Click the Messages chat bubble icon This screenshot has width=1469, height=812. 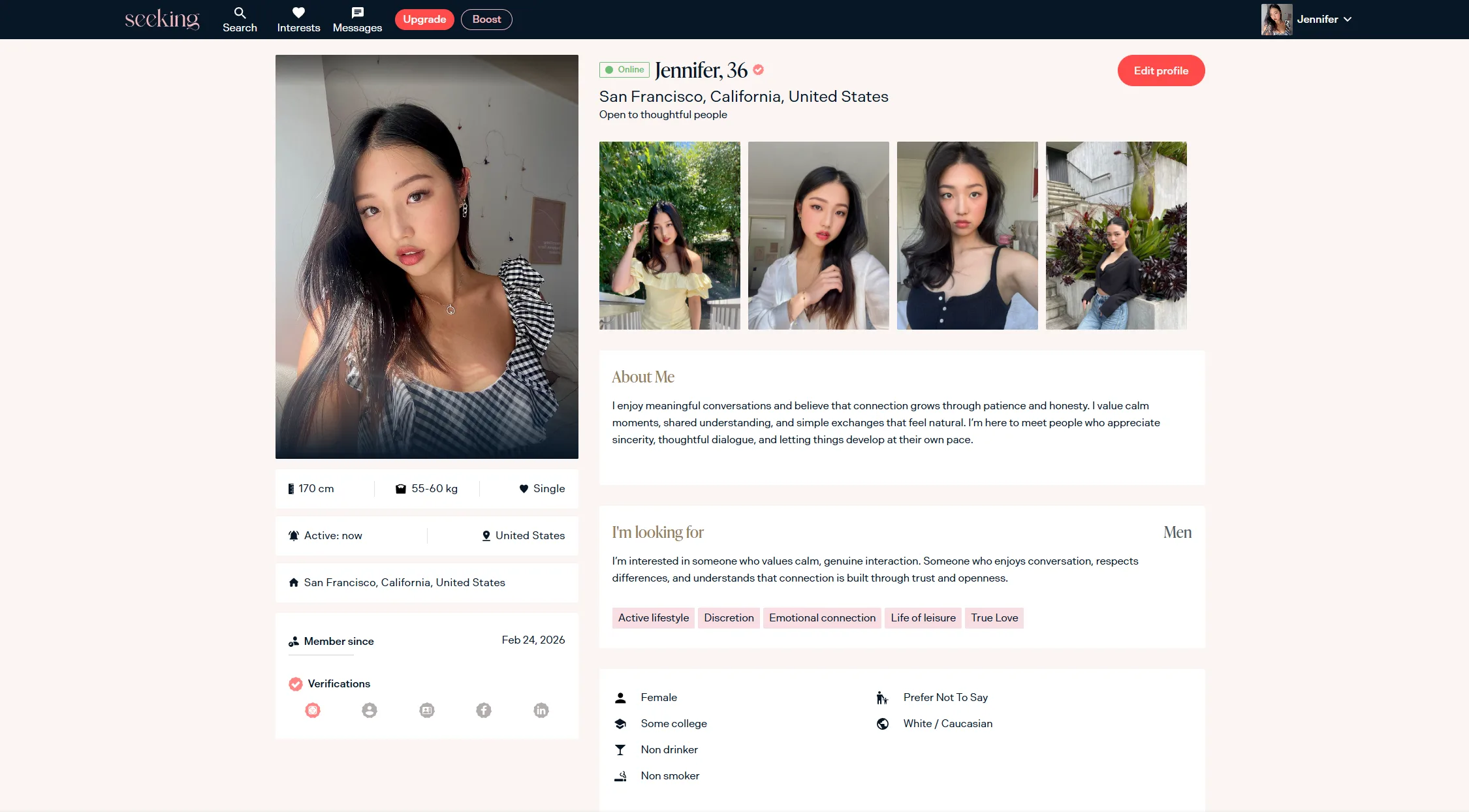[x=357, y=13]
